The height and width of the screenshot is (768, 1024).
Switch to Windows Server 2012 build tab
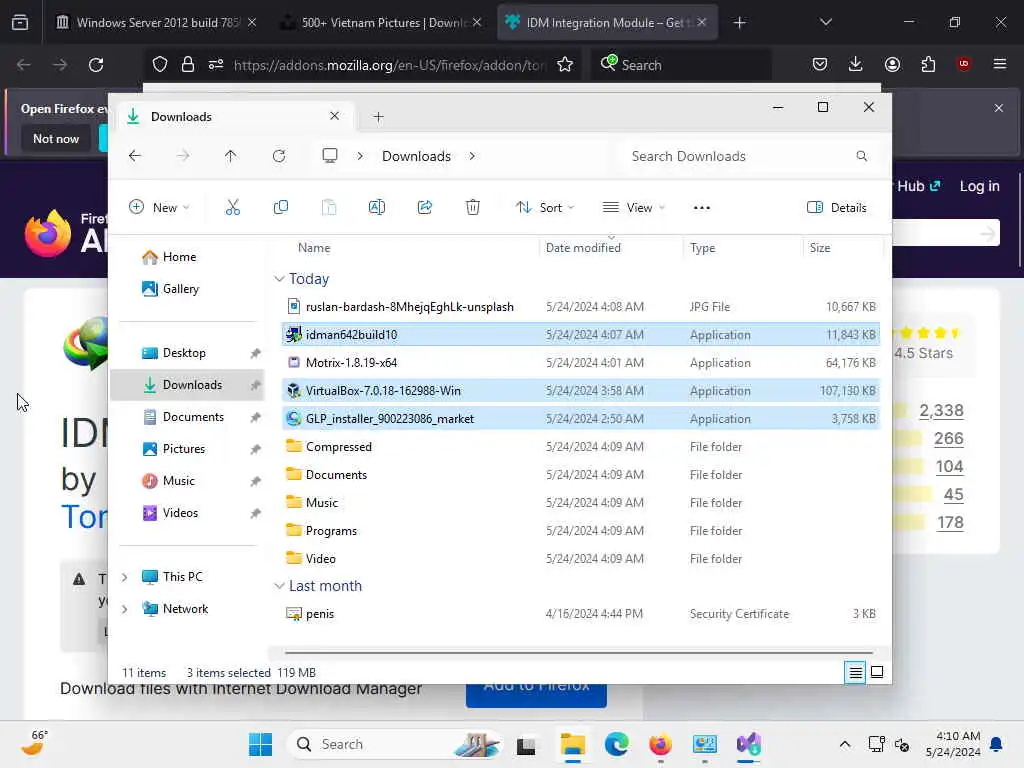pyautogui.click(x=157, y=23)
